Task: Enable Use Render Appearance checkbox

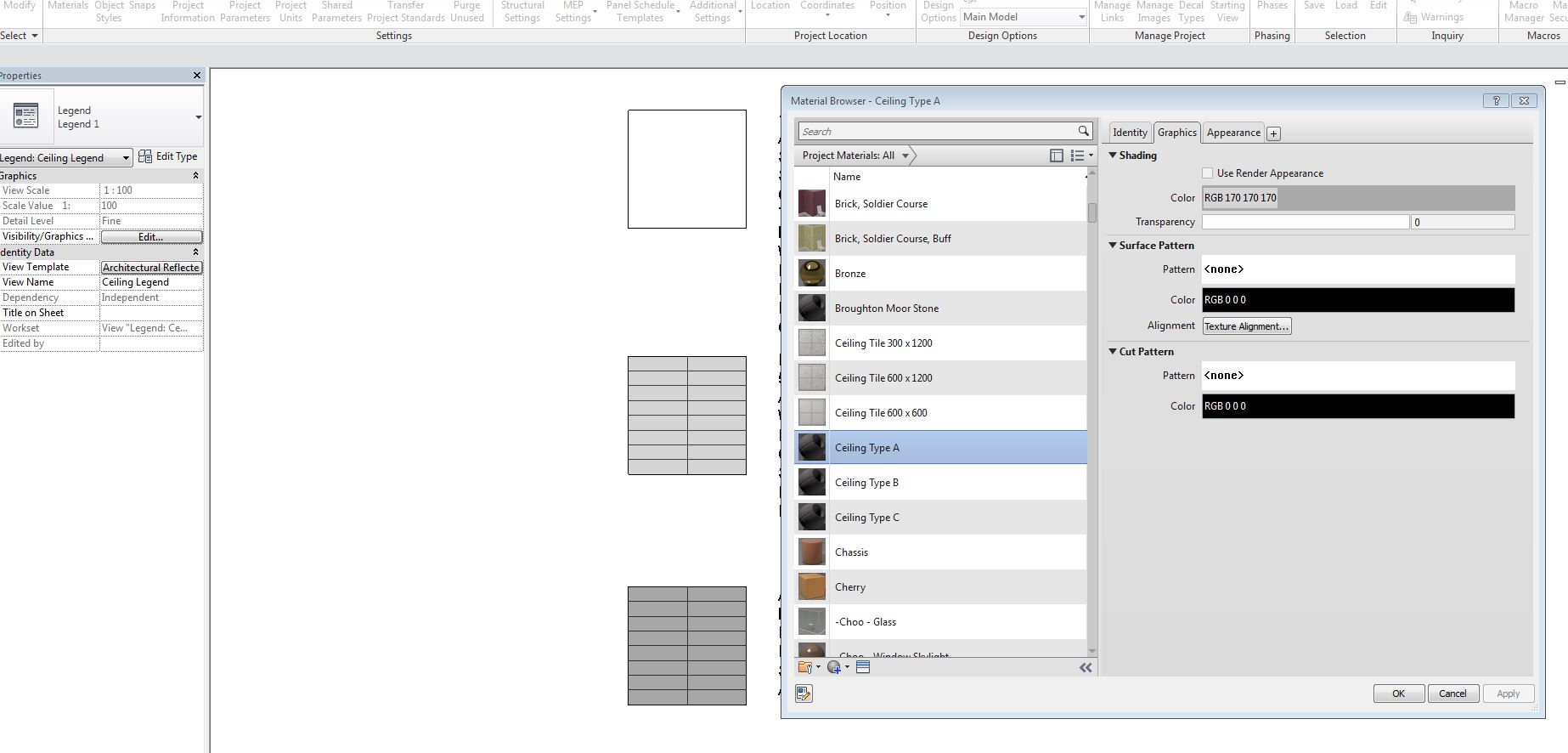Action: point(1207,173)
